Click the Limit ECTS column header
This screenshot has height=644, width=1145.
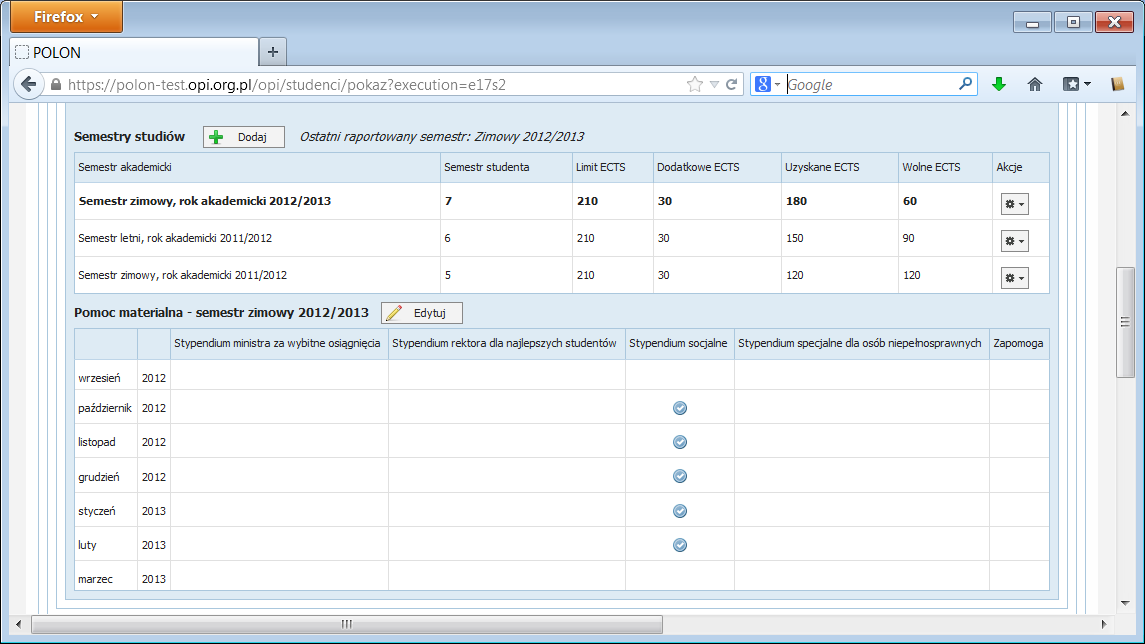612,167
